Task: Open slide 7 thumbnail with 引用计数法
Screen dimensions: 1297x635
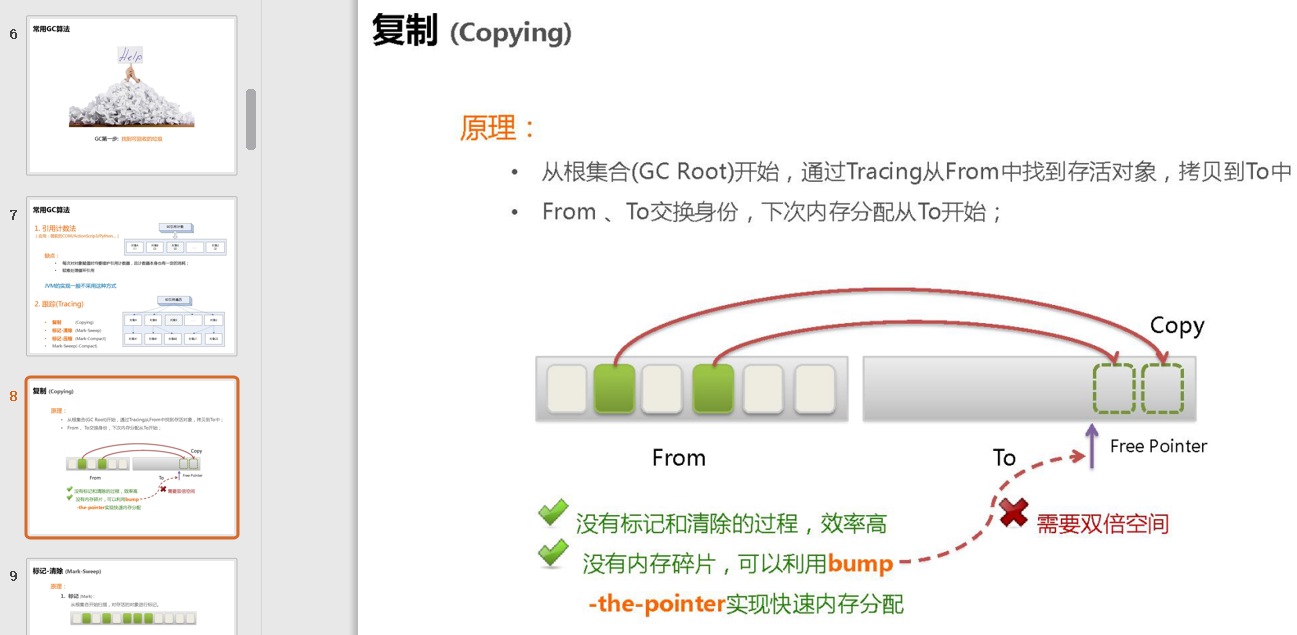Action: point(132,276)
